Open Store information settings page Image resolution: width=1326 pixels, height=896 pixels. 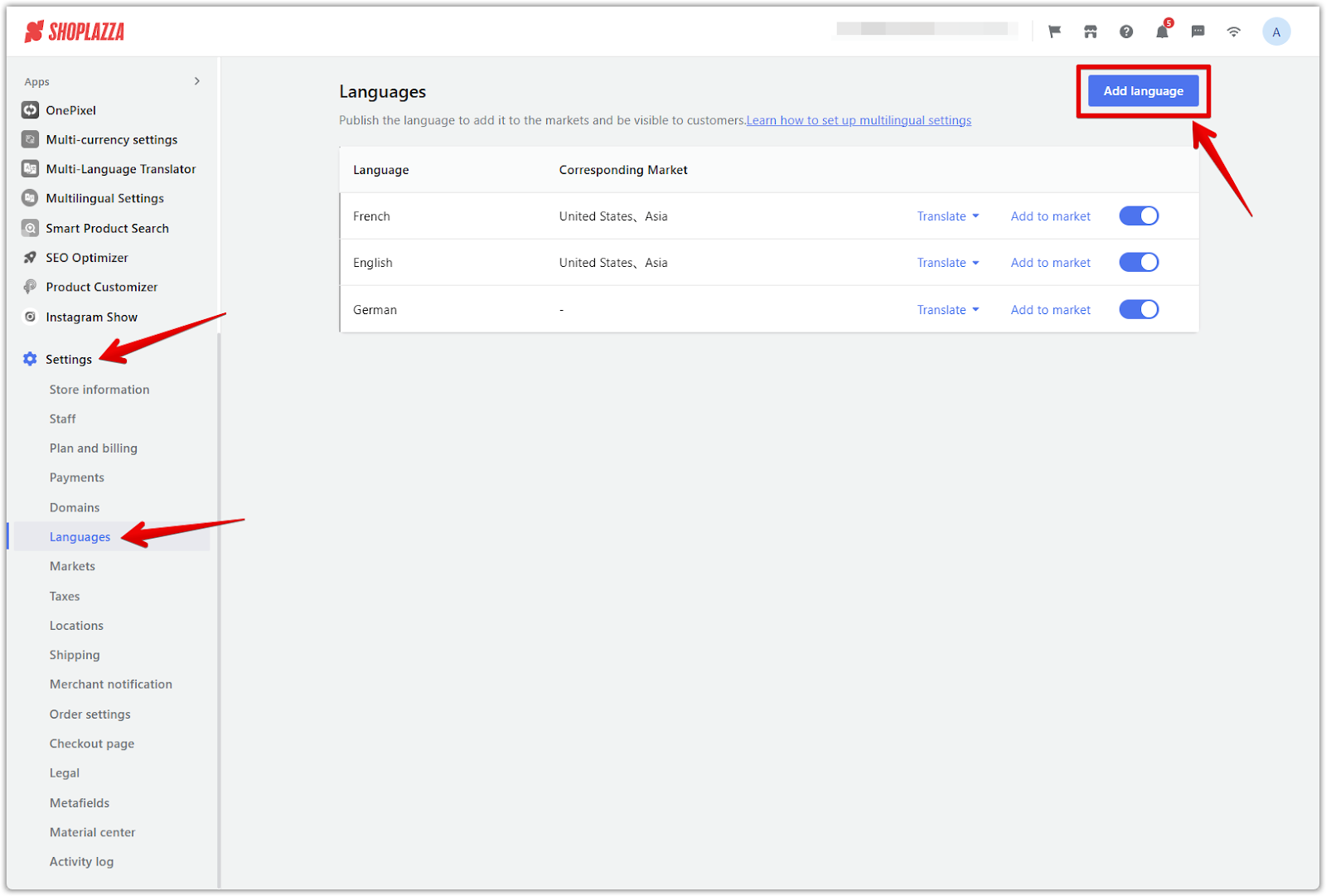click(x=99, y=390)
